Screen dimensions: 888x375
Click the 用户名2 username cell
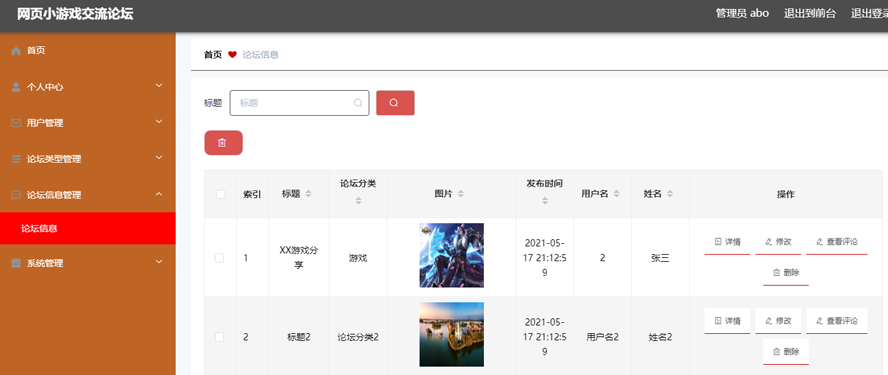pos(603,337)
